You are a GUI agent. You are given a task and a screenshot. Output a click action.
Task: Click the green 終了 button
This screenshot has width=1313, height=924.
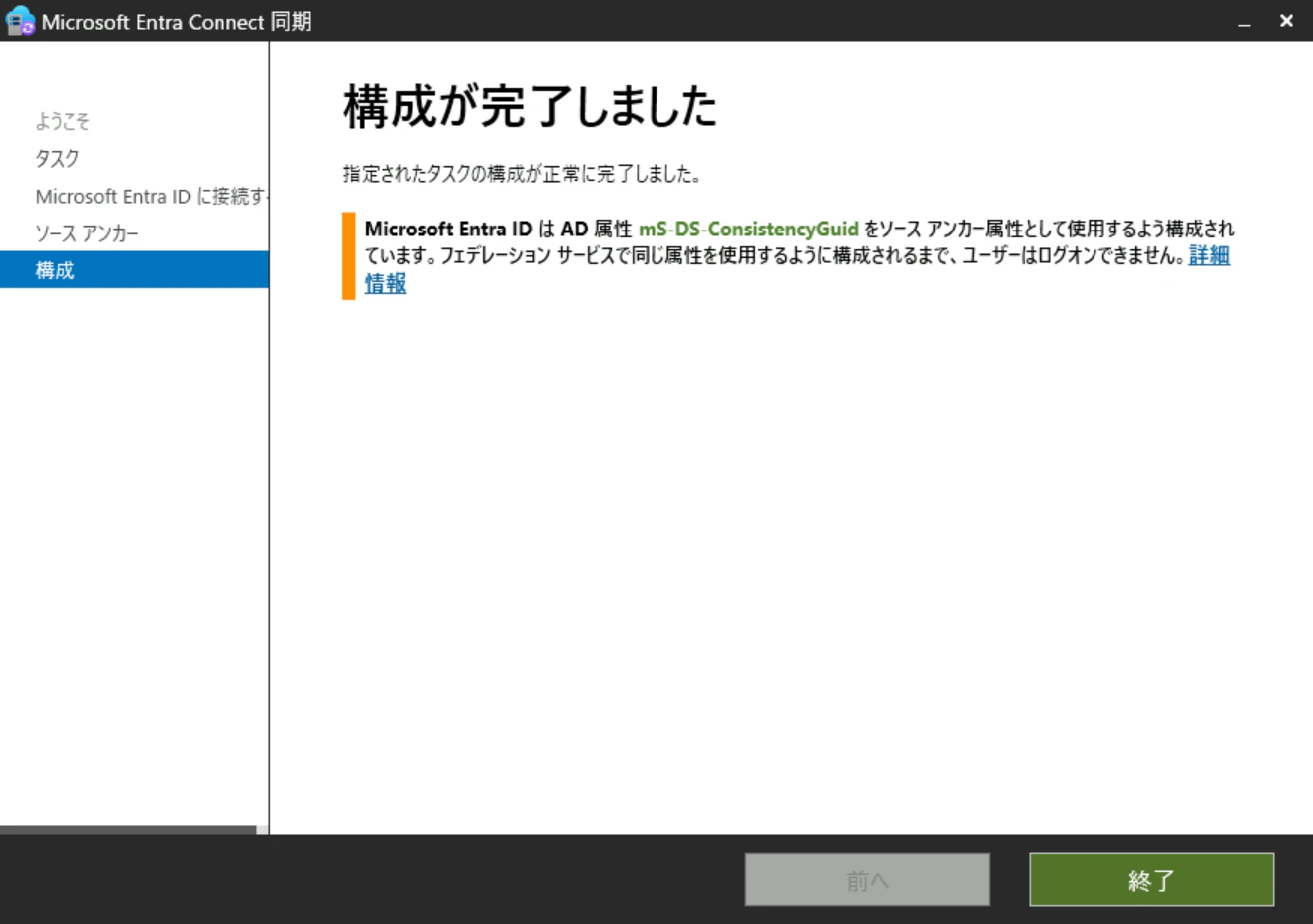[1151, 879]
